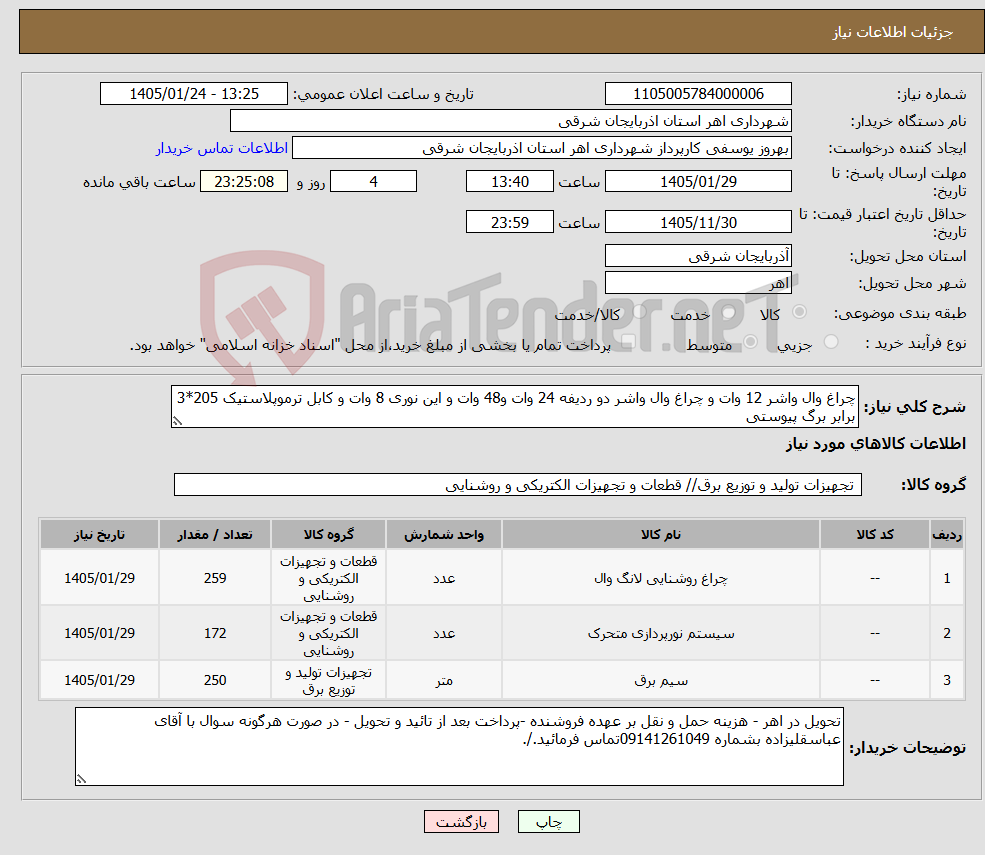Viewport: 985px width, 855px height.
Task: Click the چاپ (print) button
Action: point(548,822)
